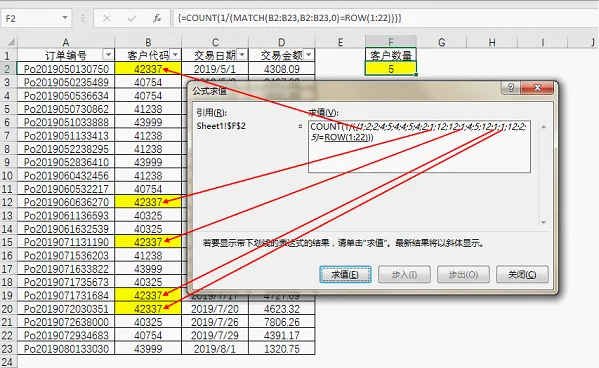This screenshot has height=368, width=599.
Task: Select column F header
Action: pos(390,41)
